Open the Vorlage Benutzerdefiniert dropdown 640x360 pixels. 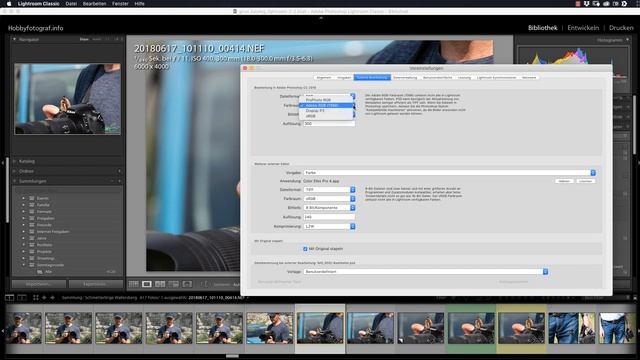coord(426,271)
